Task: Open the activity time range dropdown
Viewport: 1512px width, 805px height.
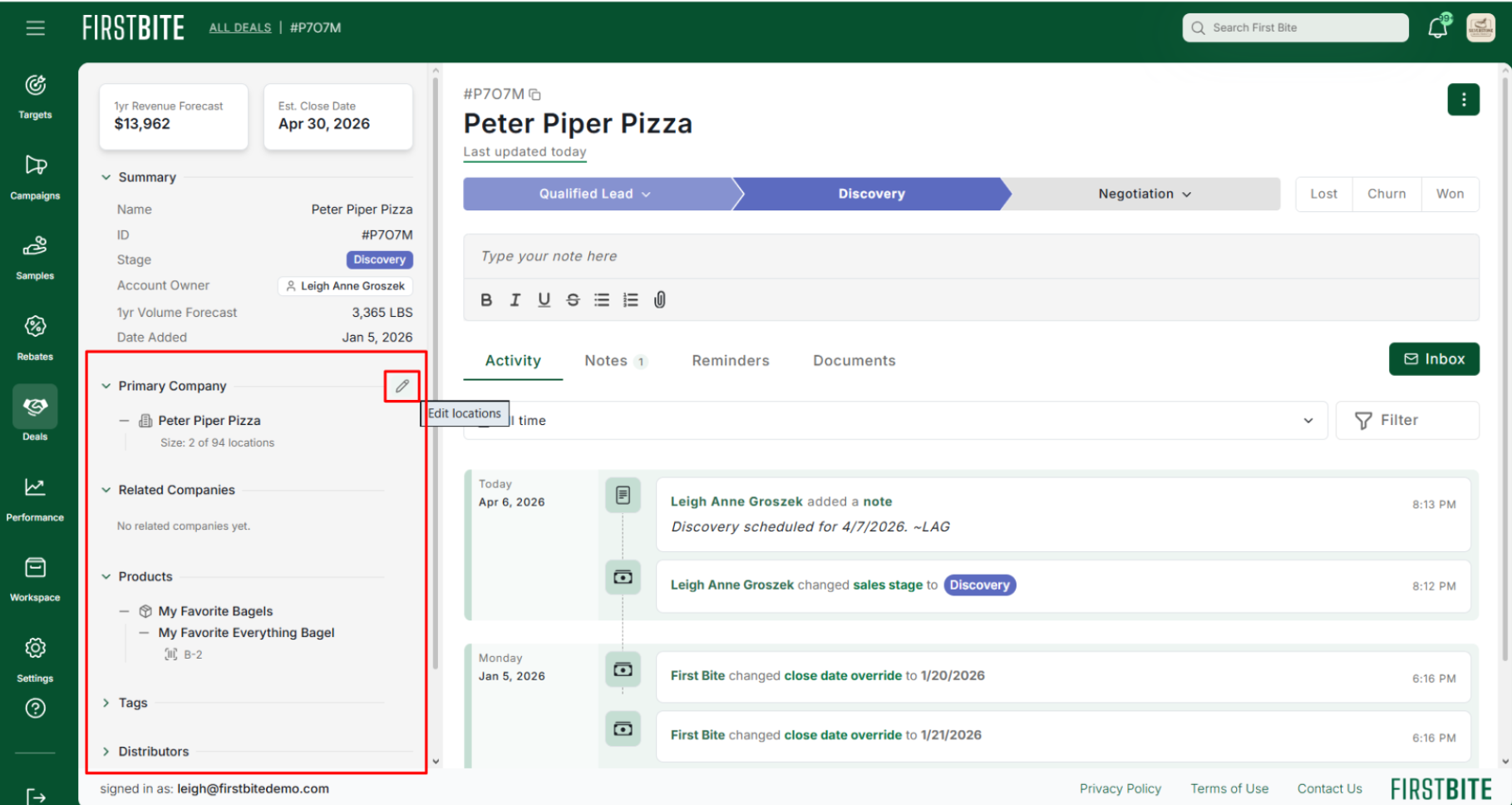Action: point(895,421)
